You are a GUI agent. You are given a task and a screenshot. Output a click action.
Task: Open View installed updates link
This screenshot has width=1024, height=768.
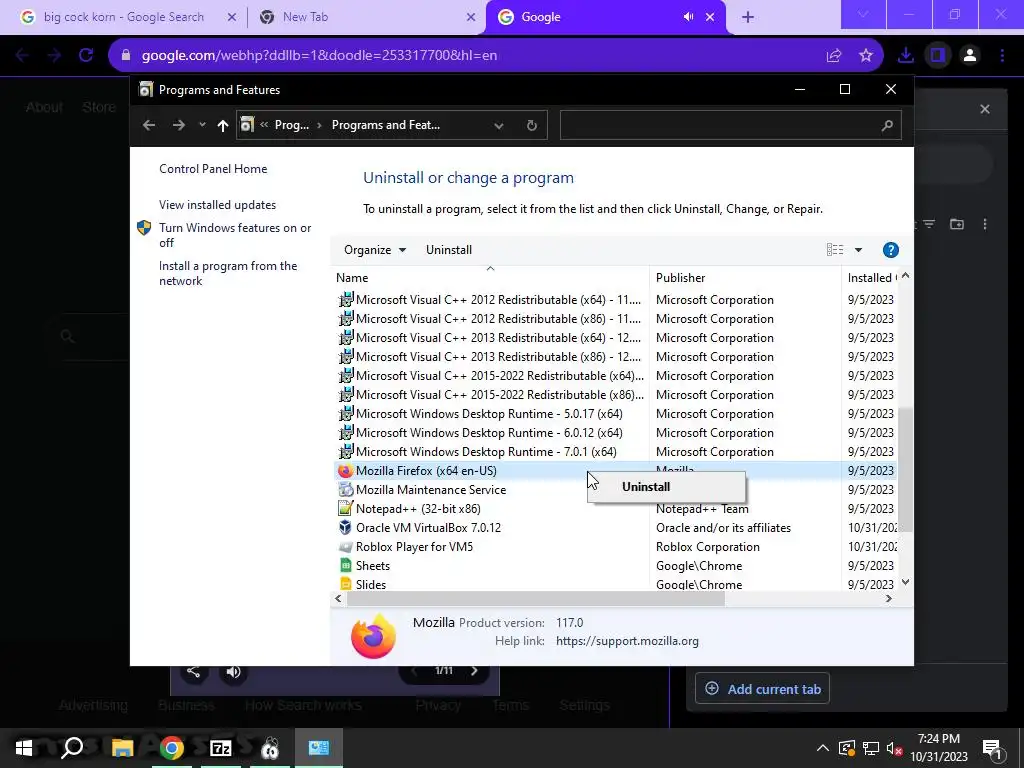217,205
